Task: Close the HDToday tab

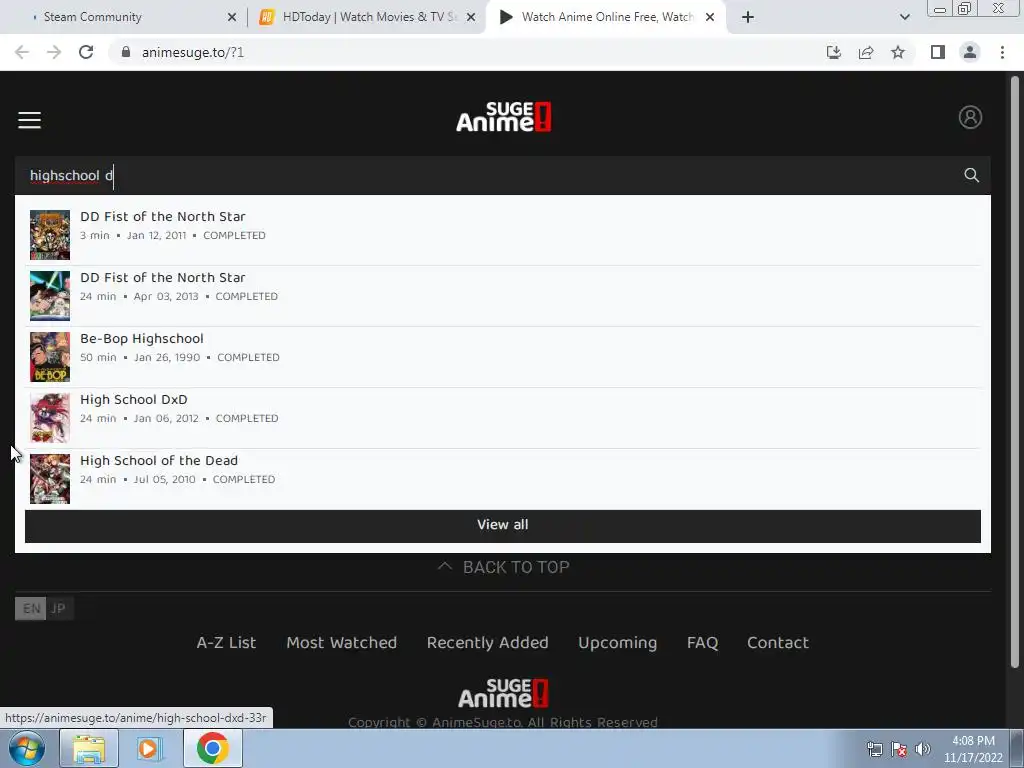Action: pyautogui.click(x=471, y=18)
